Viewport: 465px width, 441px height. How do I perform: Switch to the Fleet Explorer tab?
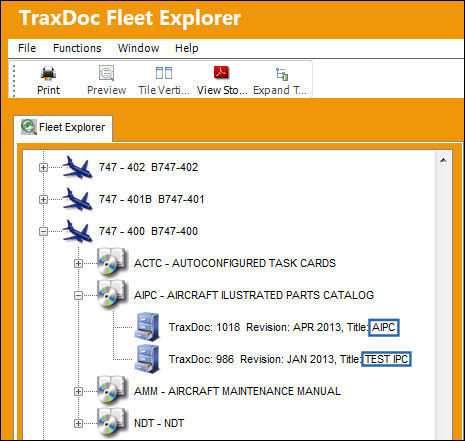[63, 128]
